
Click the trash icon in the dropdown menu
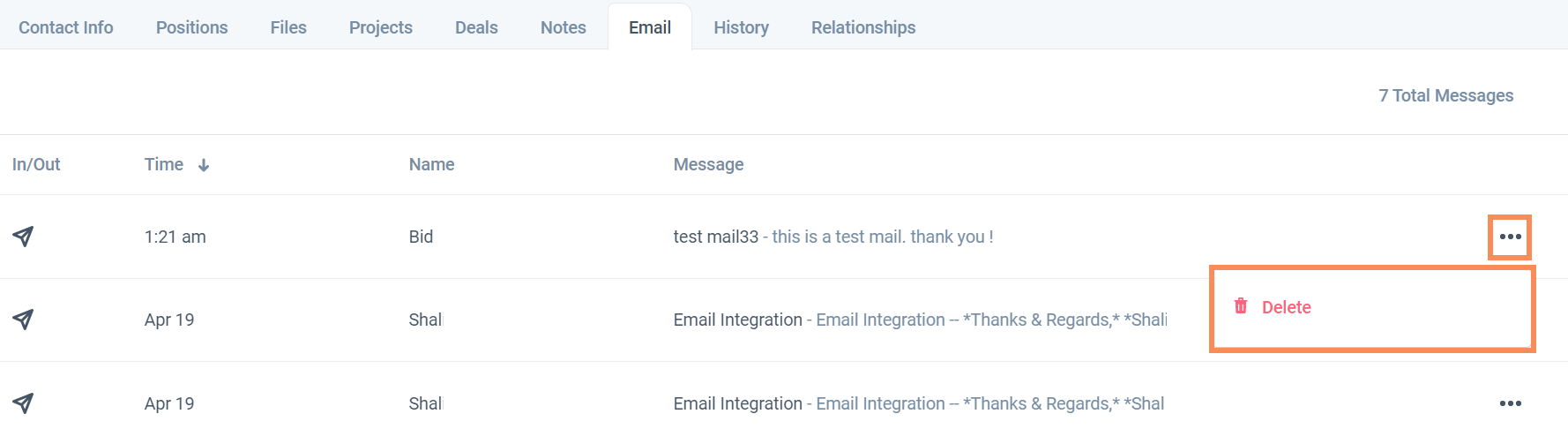pos(1241,306)
